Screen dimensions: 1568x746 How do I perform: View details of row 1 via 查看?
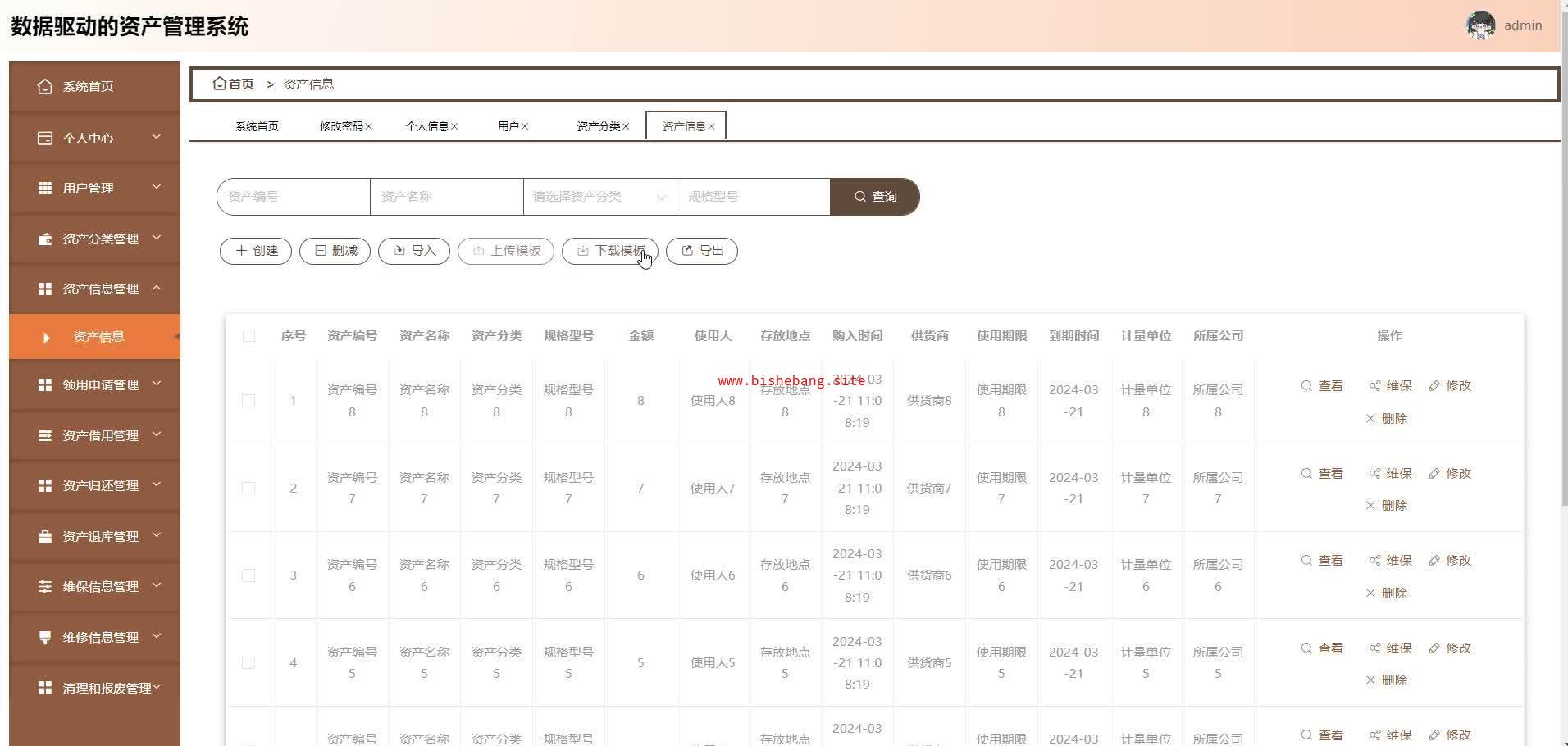[1321, 386]
